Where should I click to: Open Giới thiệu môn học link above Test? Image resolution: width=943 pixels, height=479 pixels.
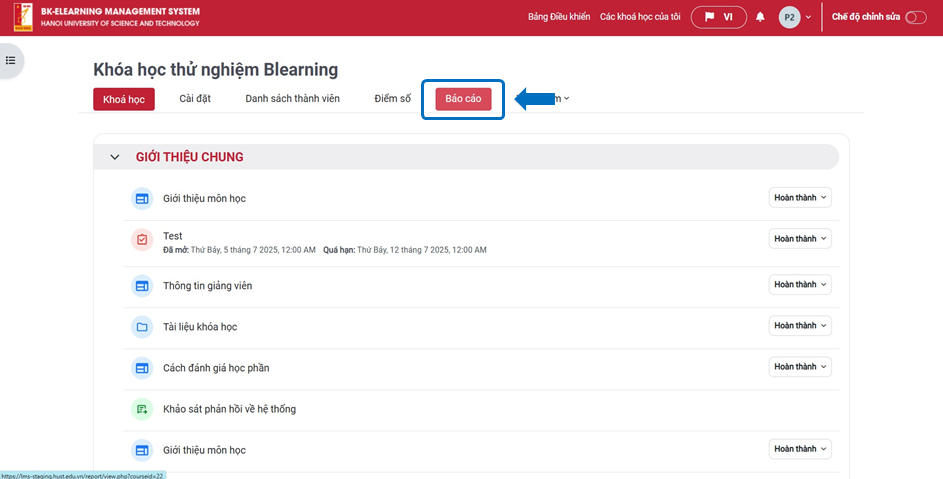tap(204, 199)
